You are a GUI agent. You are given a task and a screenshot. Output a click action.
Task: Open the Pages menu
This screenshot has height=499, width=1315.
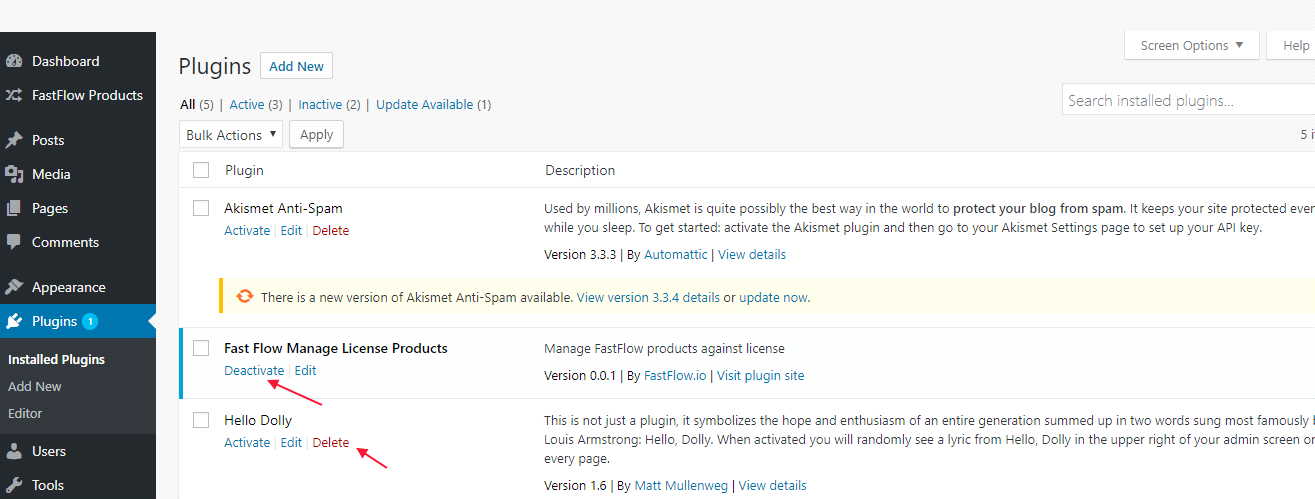point(50,208)
